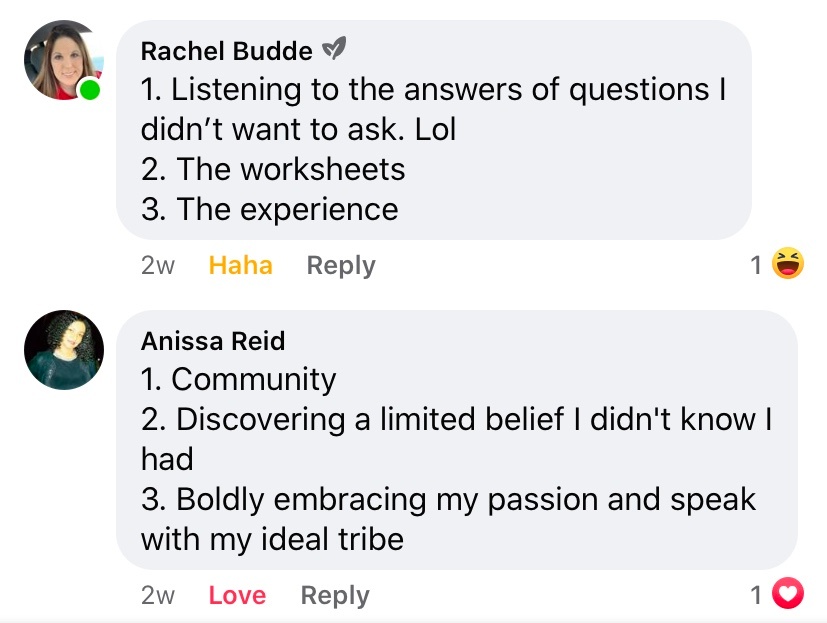
Task: Reply to Anissa Reid's comment
Action: click(x=335, y=596)
